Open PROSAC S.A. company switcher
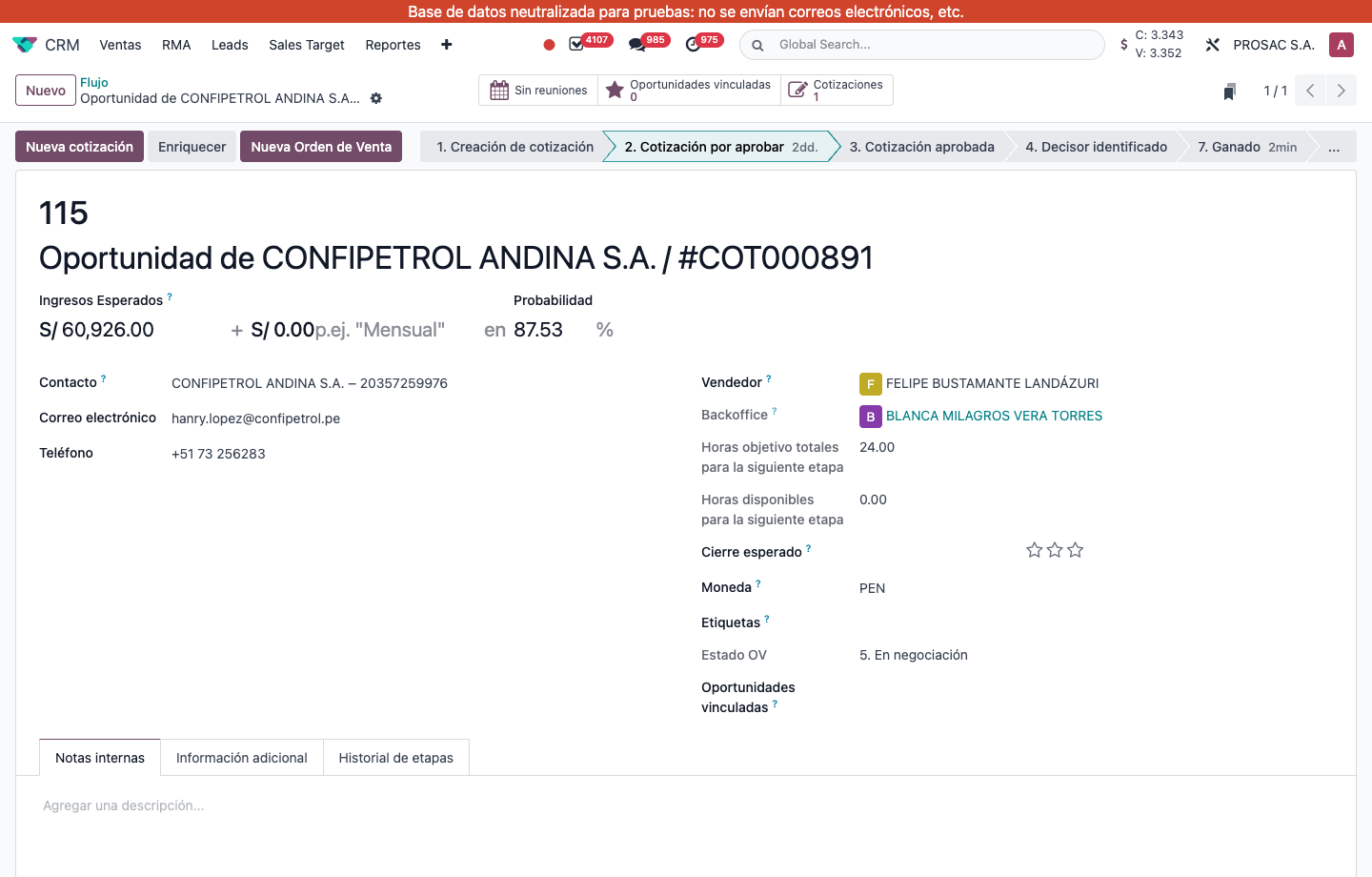The height and width of the screenshot is (877, 1372). [1274, 45]
